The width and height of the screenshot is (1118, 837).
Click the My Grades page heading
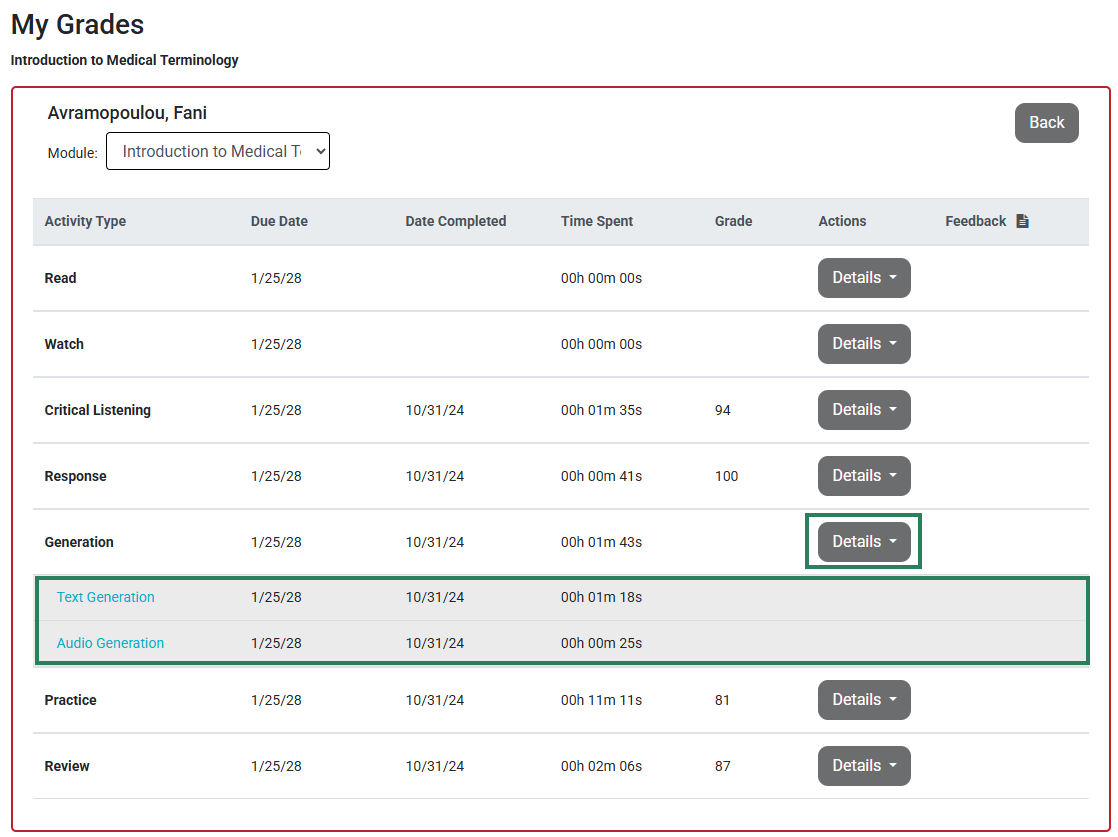pos(77,24)
